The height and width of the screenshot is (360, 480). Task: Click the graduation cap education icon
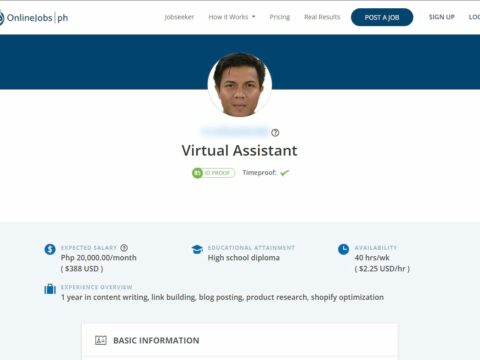[197, 249]
